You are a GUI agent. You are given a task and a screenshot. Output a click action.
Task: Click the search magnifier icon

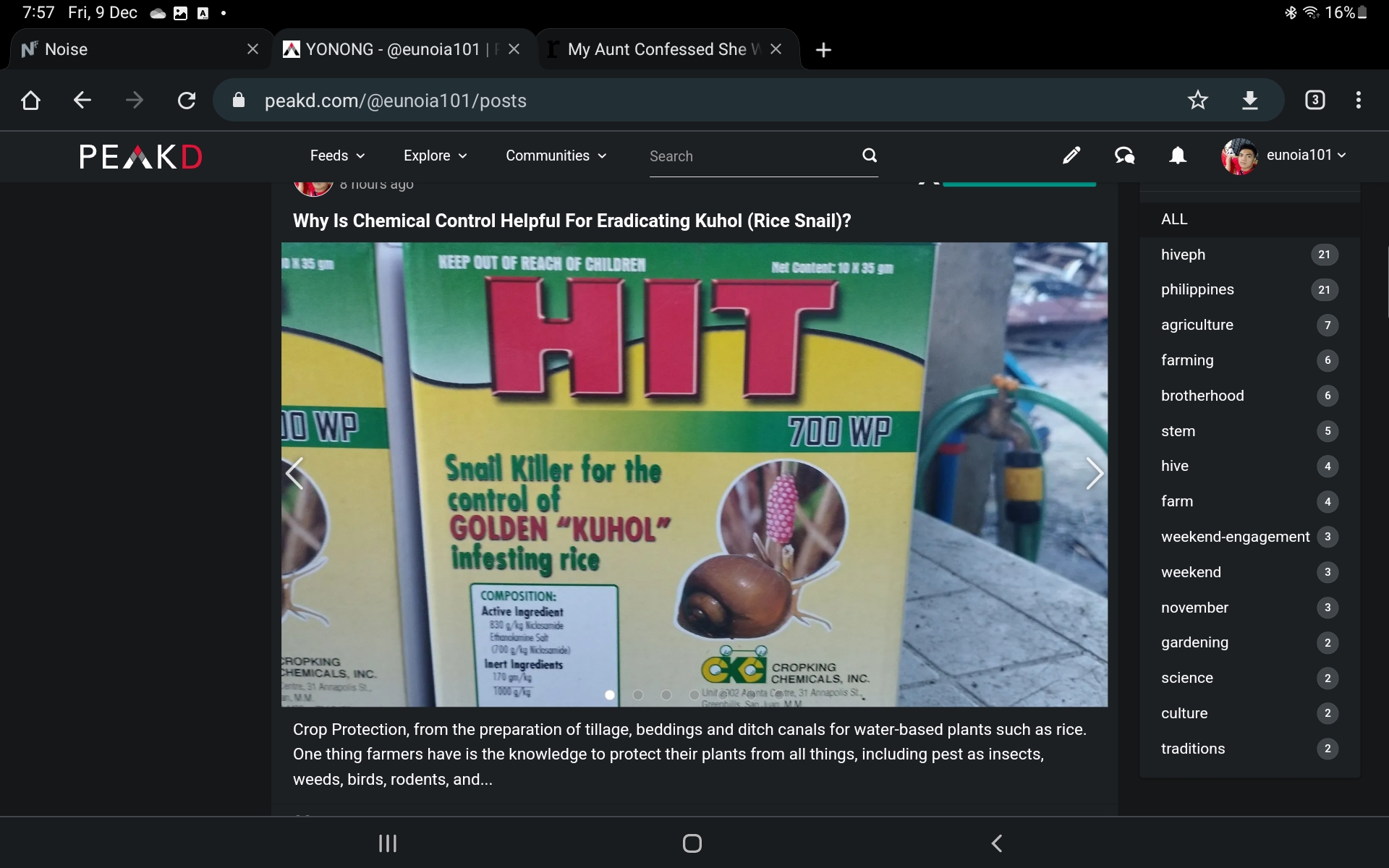point(870,156)
